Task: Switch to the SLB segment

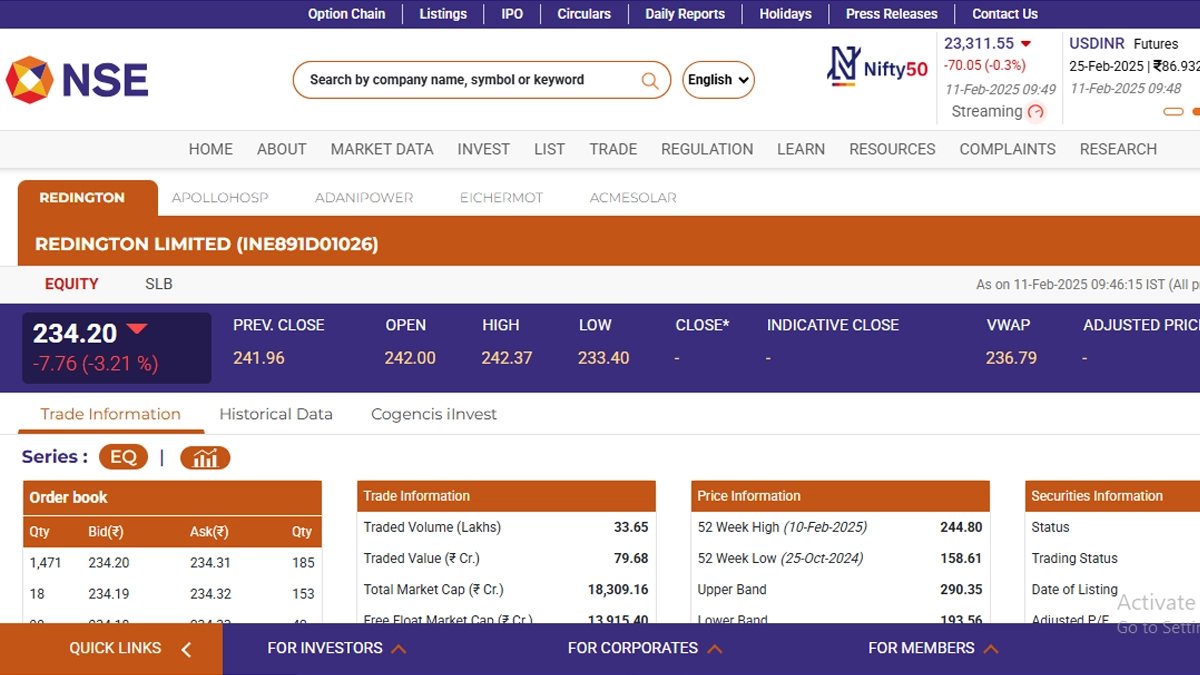Action: tap(159, 284)
